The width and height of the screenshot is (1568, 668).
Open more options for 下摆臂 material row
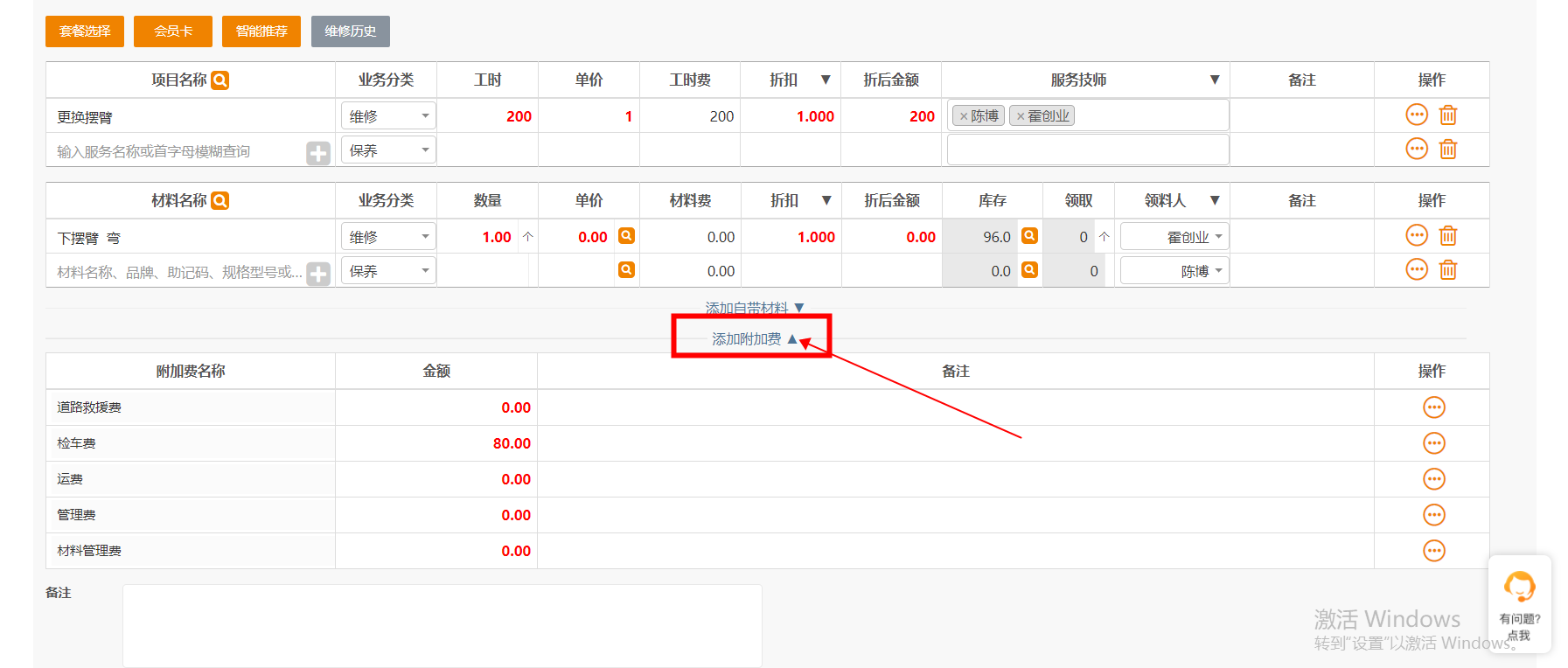pyautogui.click(x=1417, y=235)
